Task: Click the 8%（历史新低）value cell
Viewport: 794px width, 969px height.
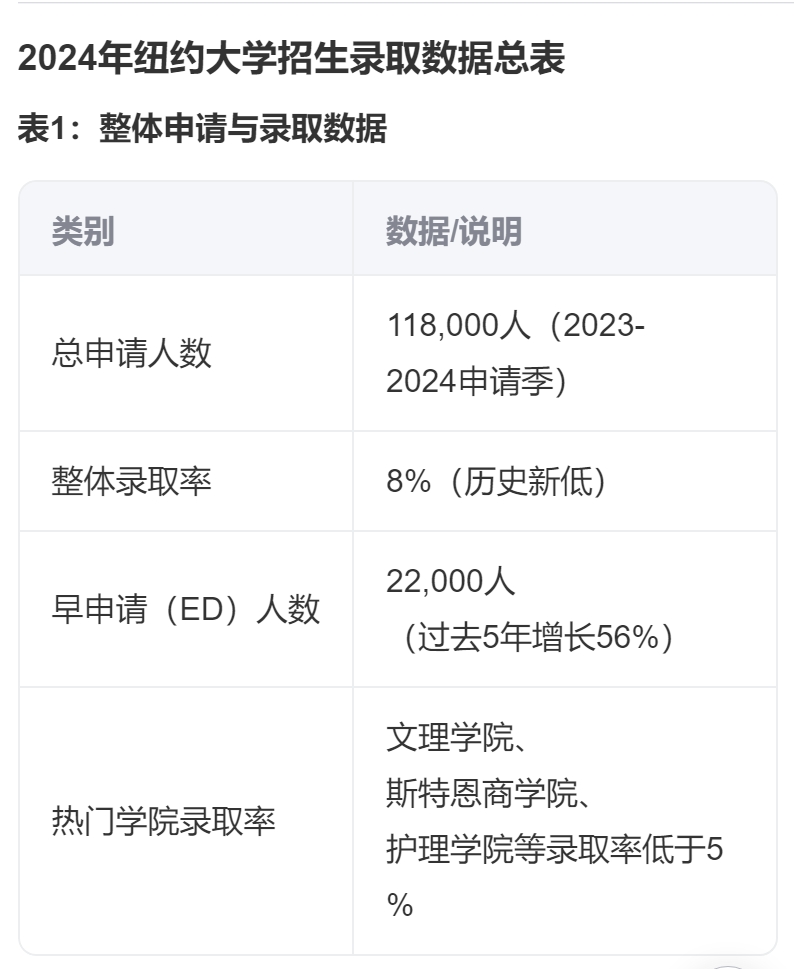Action: click(496, 482)
